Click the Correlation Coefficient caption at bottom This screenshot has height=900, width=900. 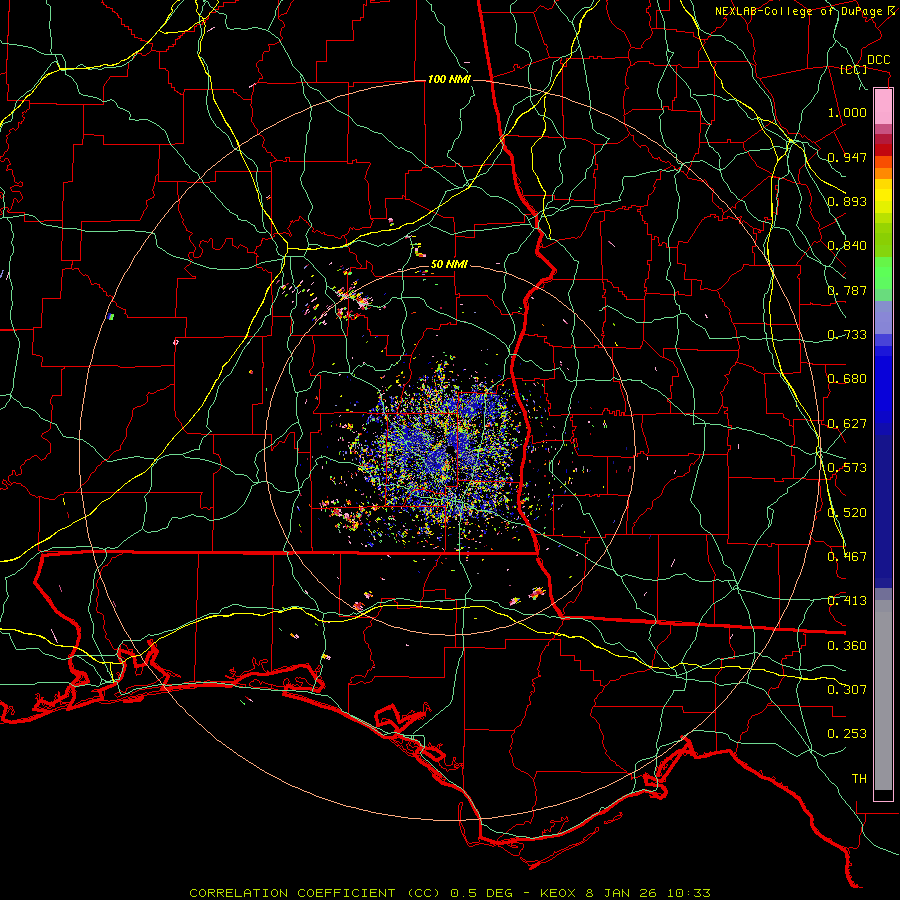coord(449,893)
